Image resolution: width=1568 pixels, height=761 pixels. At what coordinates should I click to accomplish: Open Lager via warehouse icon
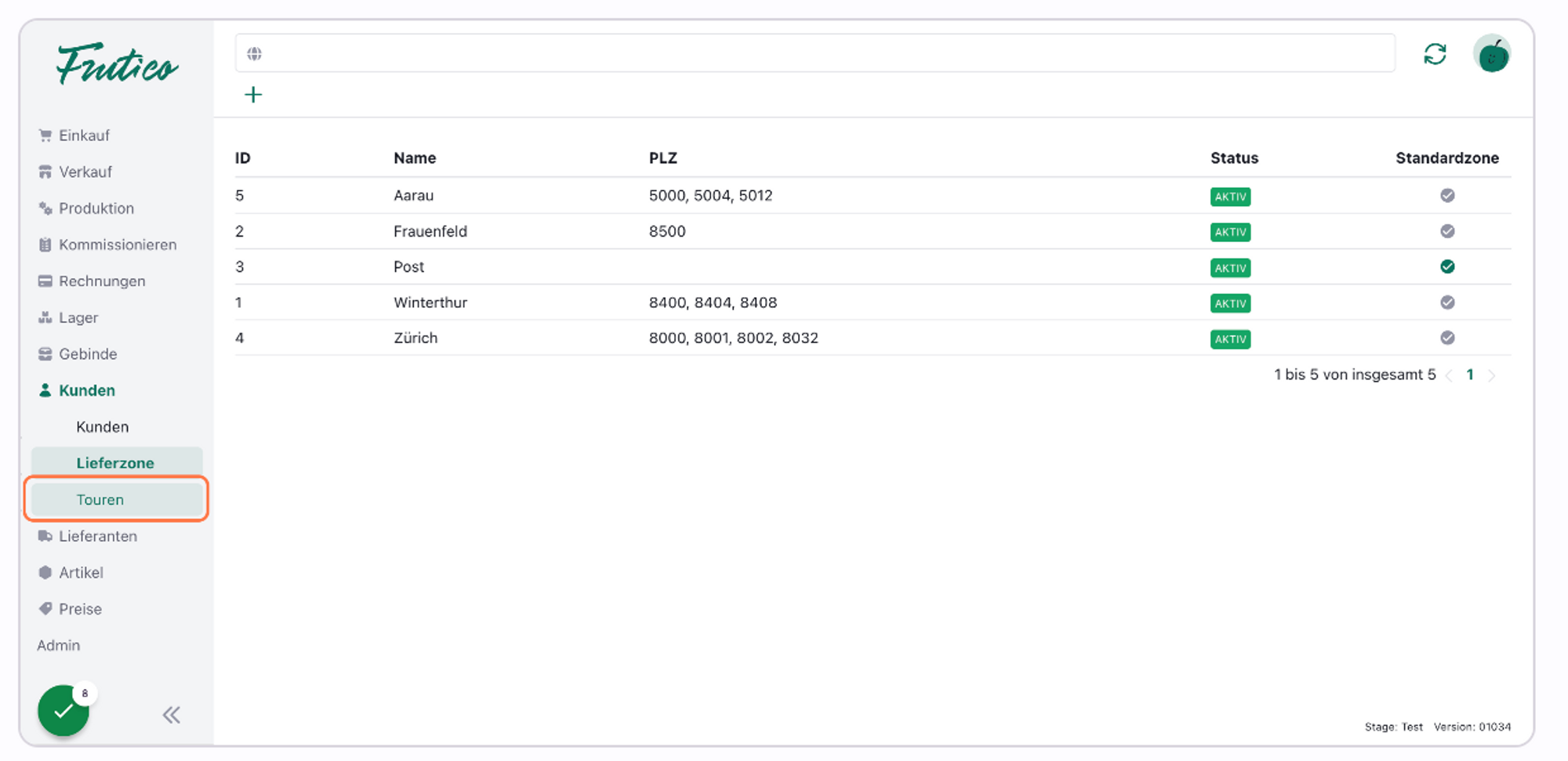click(45, 317)
